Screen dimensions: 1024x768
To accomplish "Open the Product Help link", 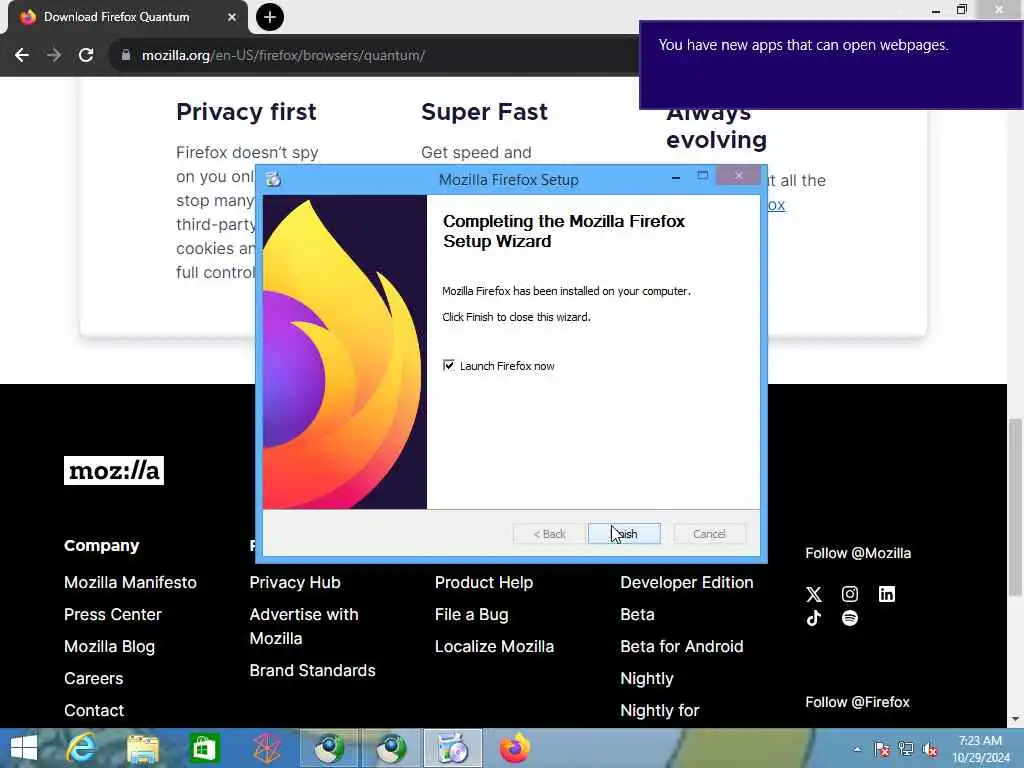I will click(484, 582).
